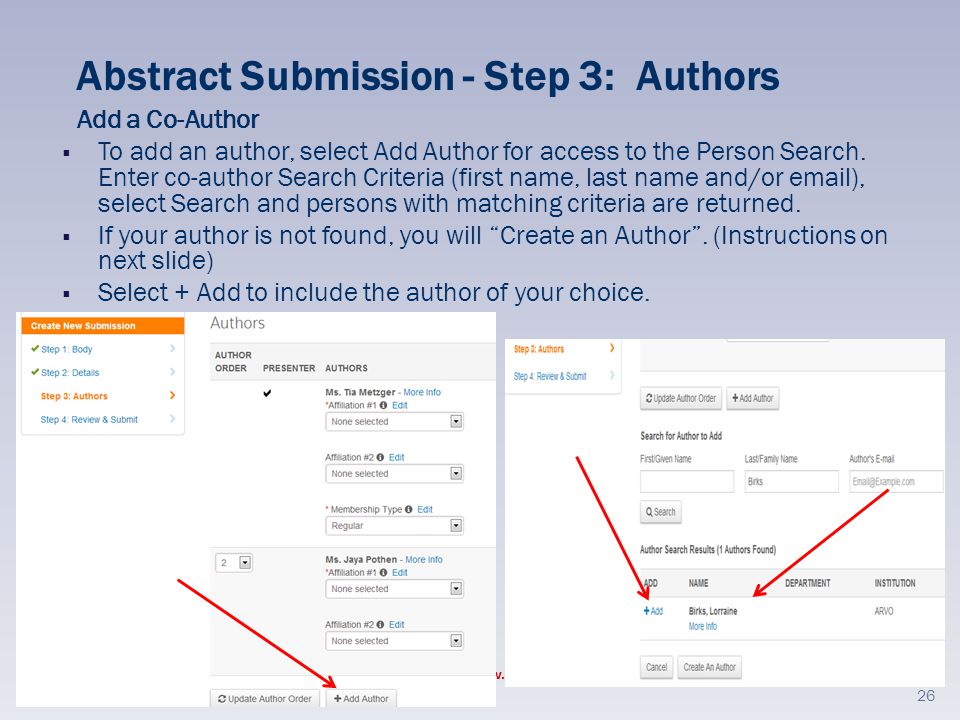
Task: Click the Membership Type info icon
Action: click(x=408, y=509)
